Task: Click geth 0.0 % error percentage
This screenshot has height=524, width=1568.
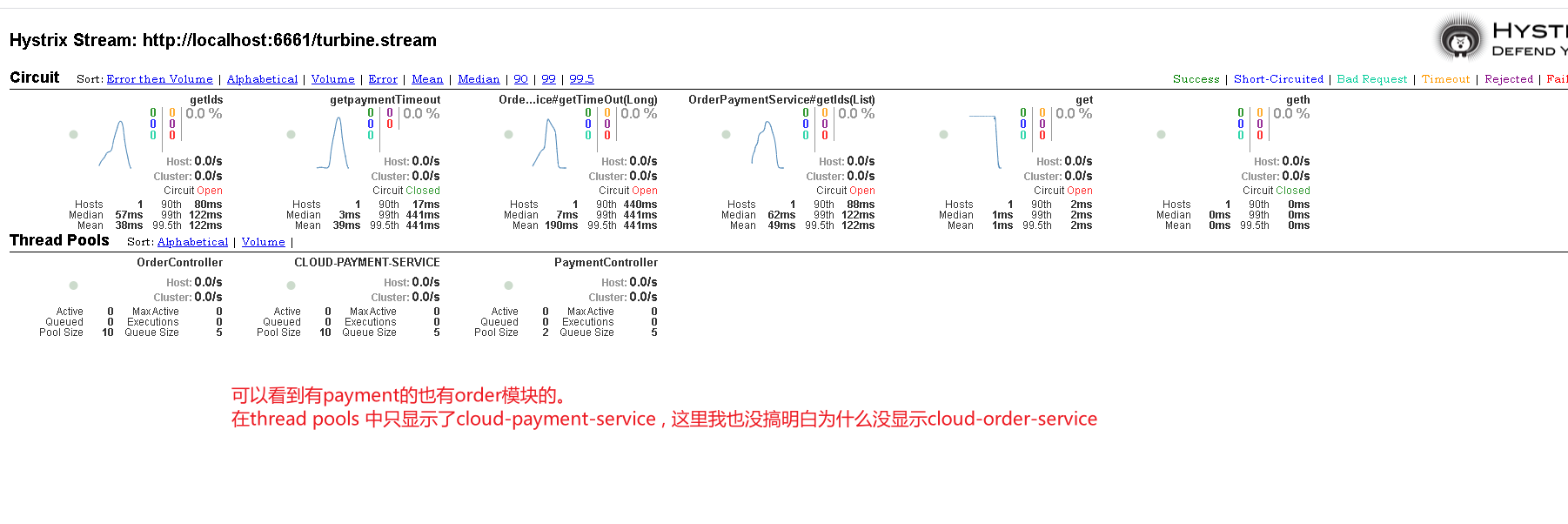Action: coord(1291,113)
